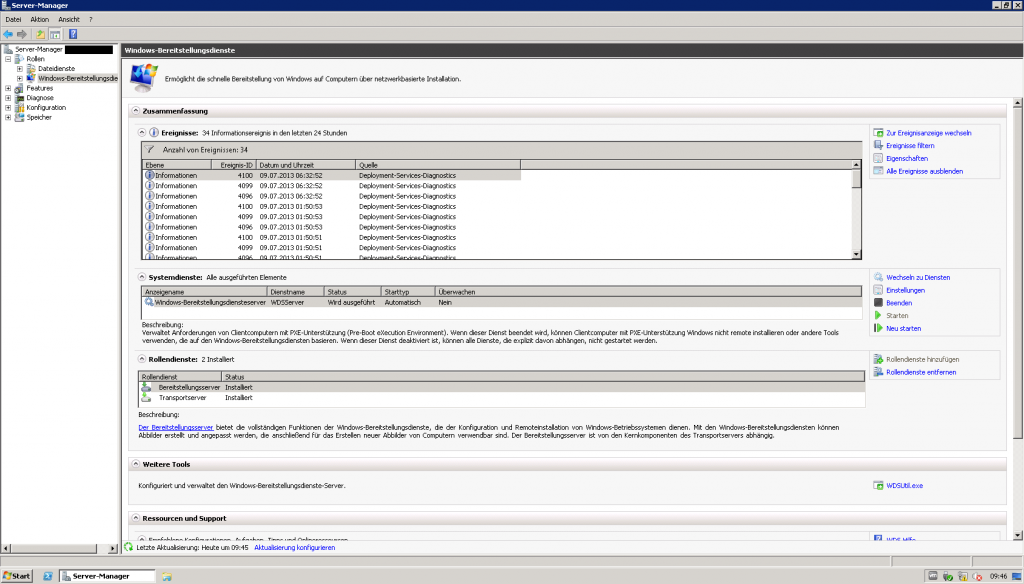The height and width of the screenshot is (584, 1024).
Task: Collapse the Rollendienste subsection
Action: 142,359
